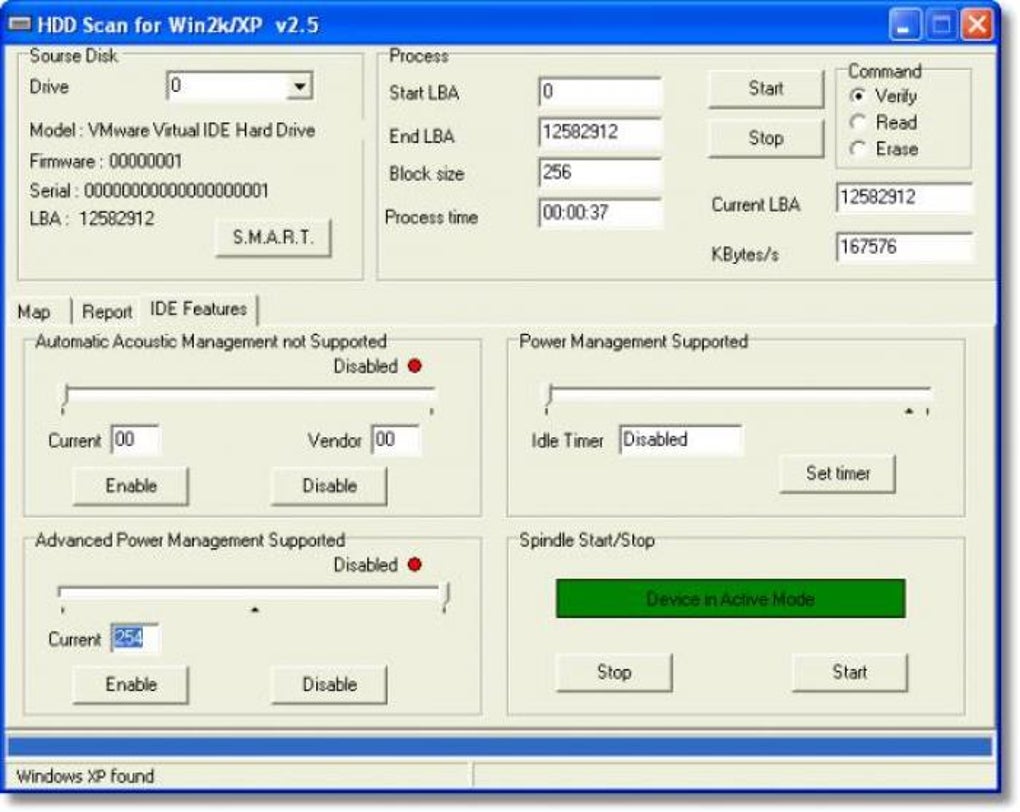Click the Current LBA field
Image resolution: width=1020 pixels, height=812 pixels.
[904, 197]
